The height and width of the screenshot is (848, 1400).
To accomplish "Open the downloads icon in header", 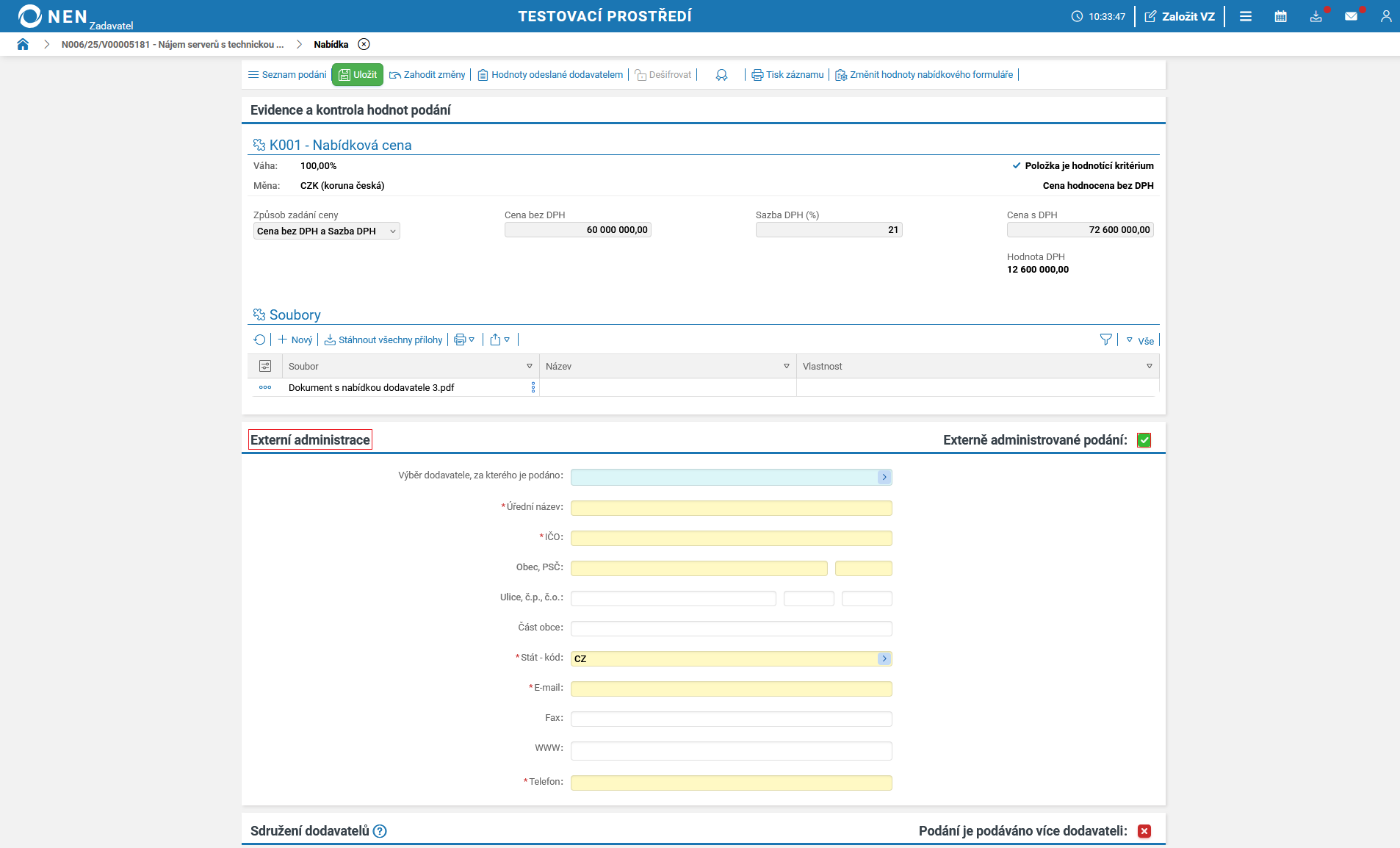I will [1316, 16].
